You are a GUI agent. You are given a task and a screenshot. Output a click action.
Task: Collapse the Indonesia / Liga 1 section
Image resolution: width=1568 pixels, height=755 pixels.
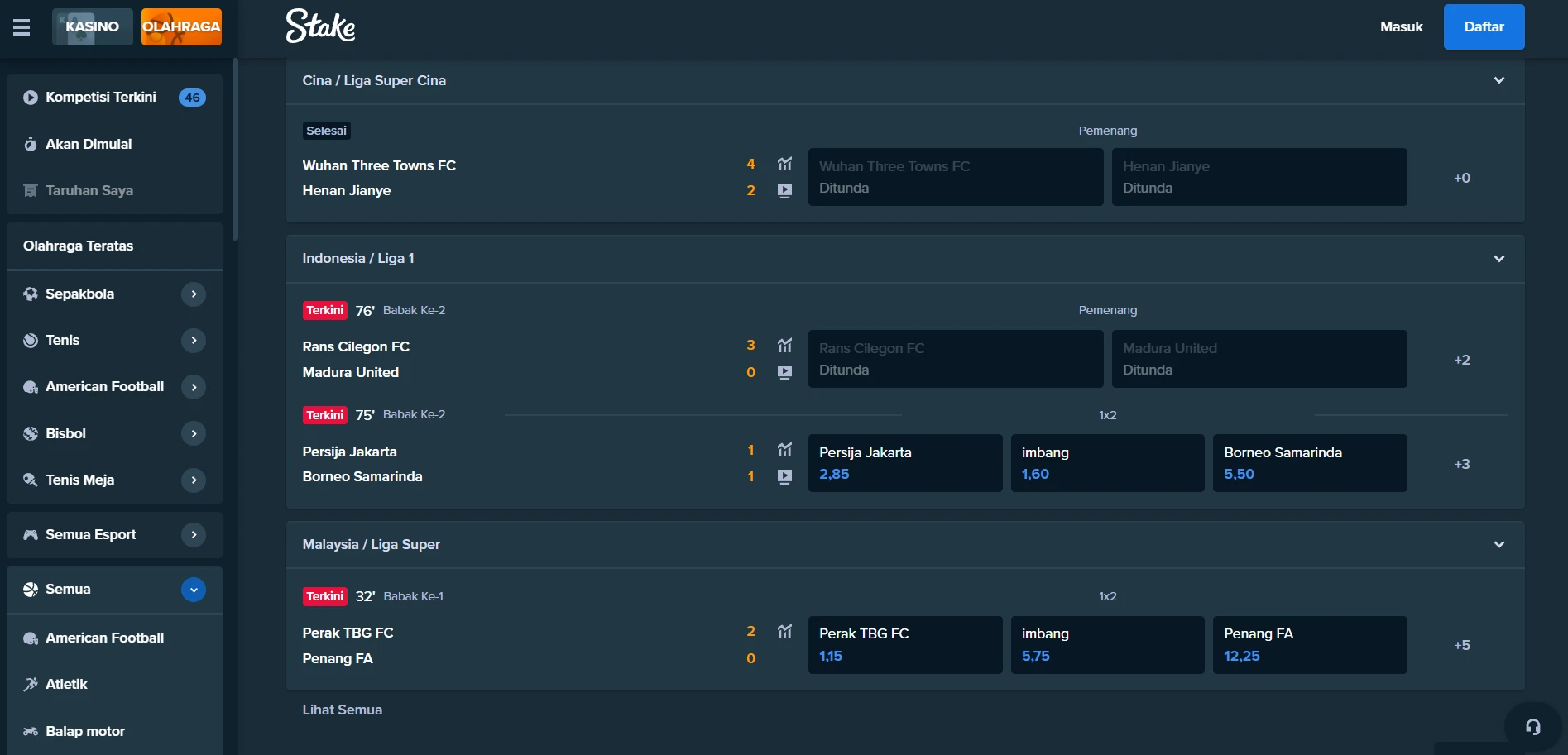1498,259
